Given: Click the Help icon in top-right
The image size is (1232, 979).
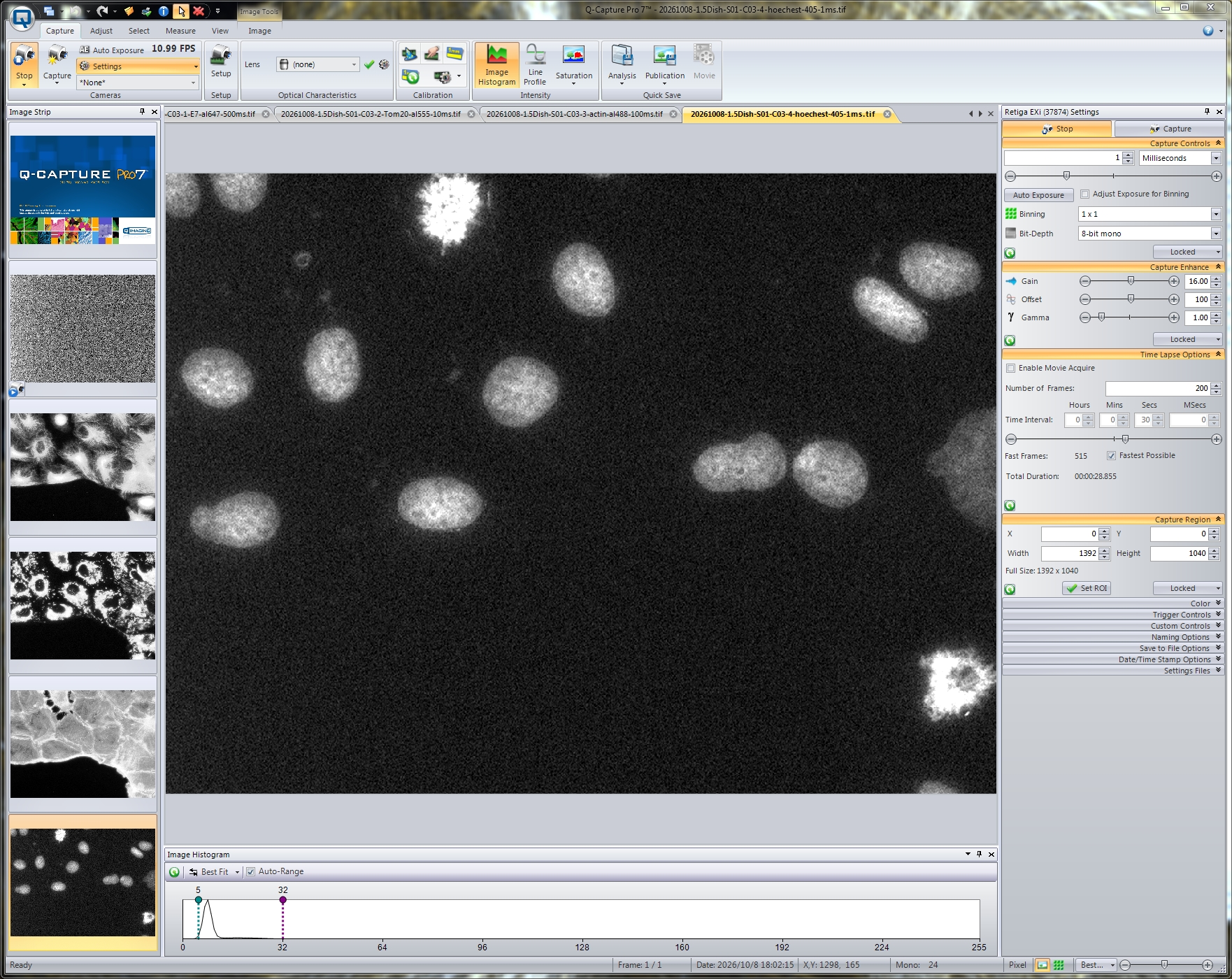Looking at the screenshot, I should click(1208, 31).
